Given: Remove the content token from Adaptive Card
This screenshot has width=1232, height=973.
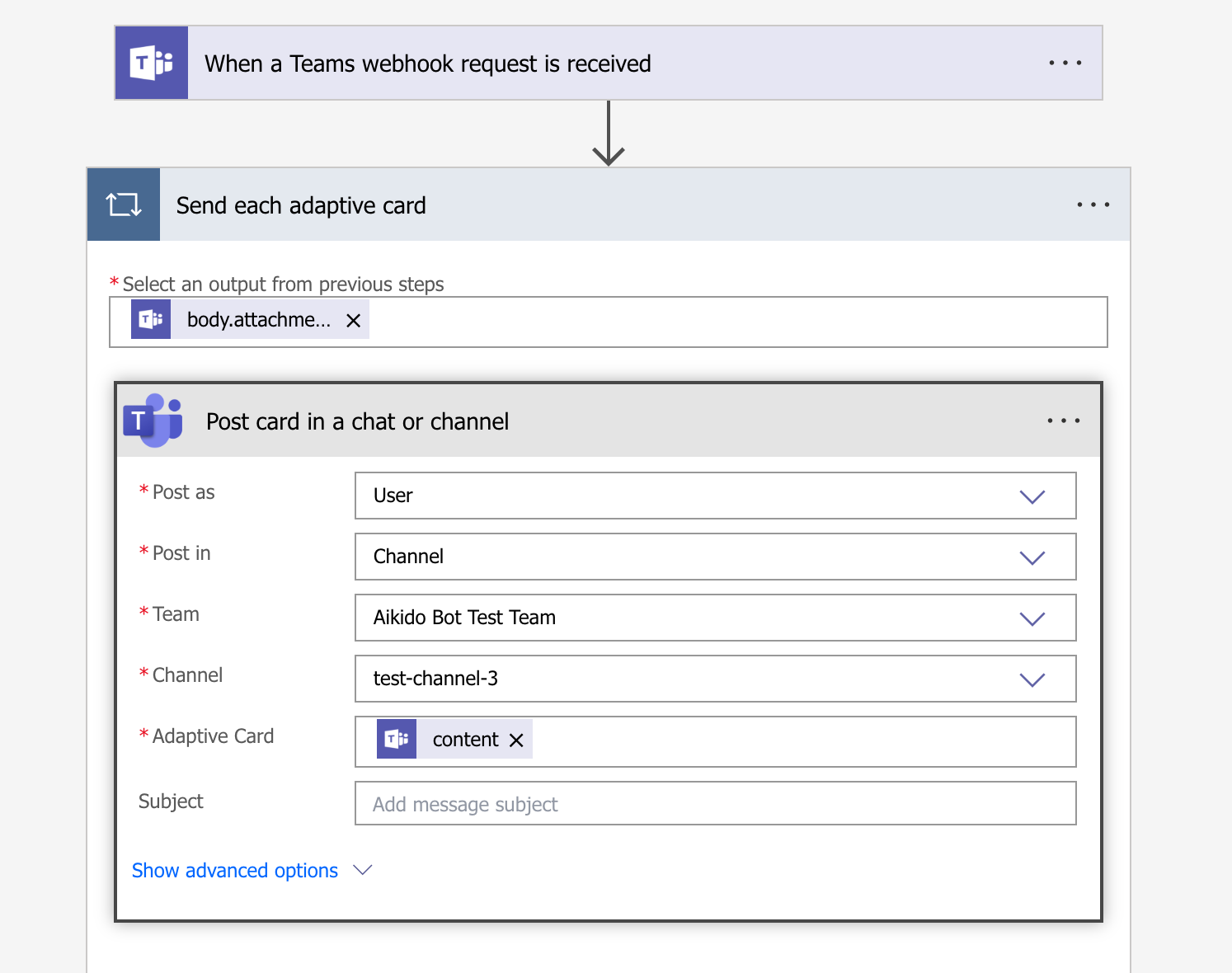Looking at the screenshot, I should coord(517,740).
